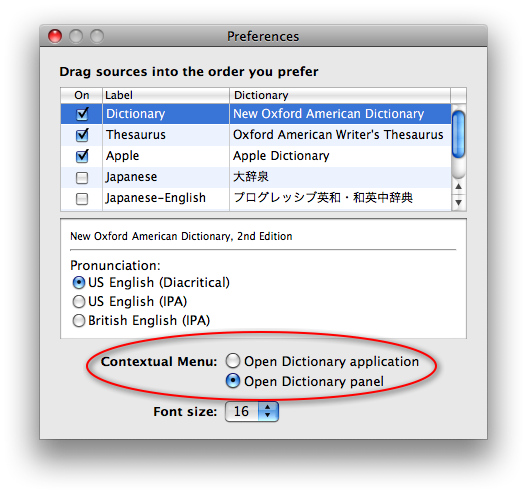Enable the Japanese-English source checkbox

pyautogui.click(x=82, y=199)
